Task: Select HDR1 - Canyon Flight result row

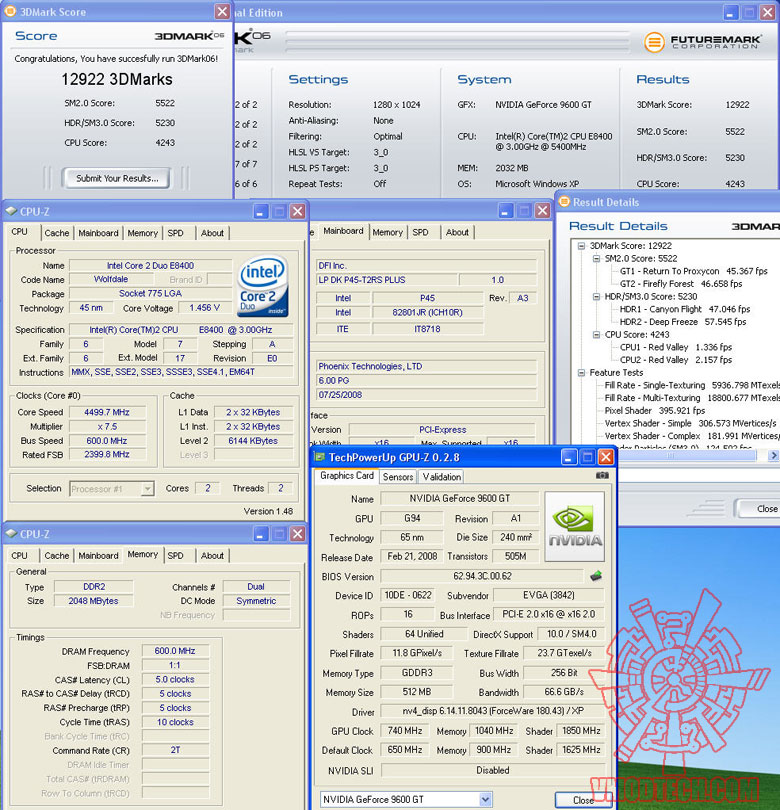Action: coord(685,309)
